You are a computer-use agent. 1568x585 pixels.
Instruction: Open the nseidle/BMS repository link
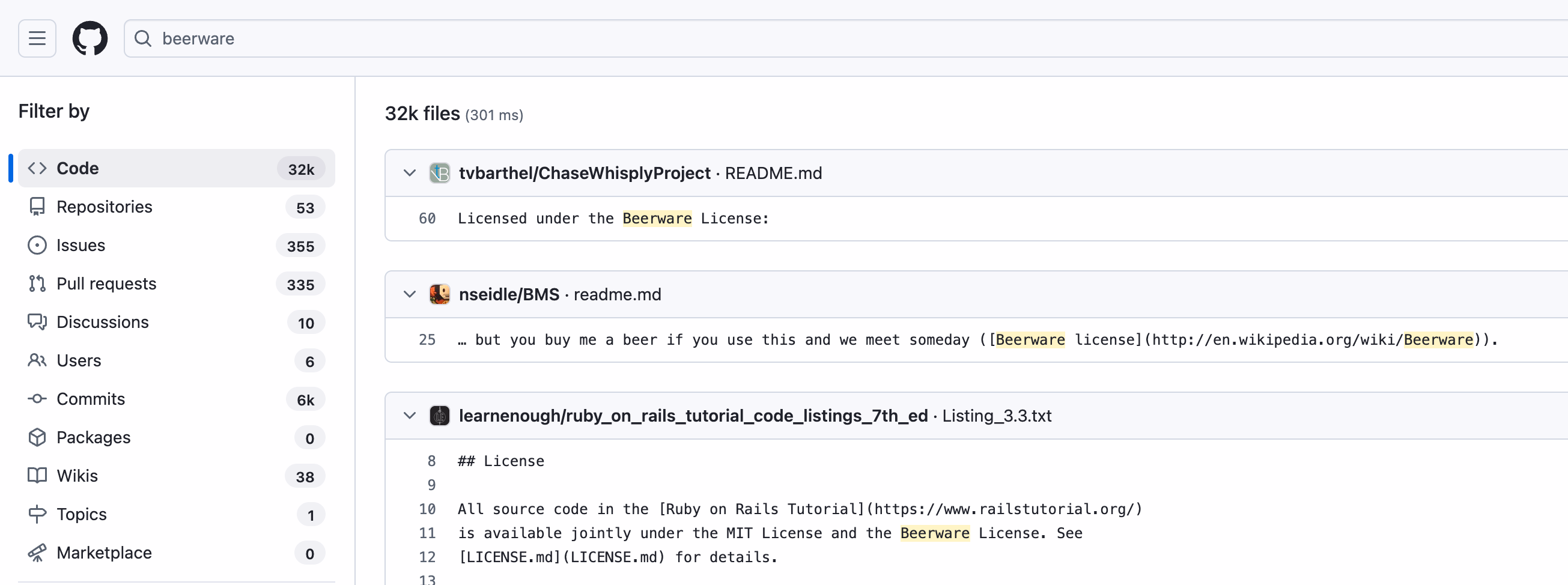point(509,294)
